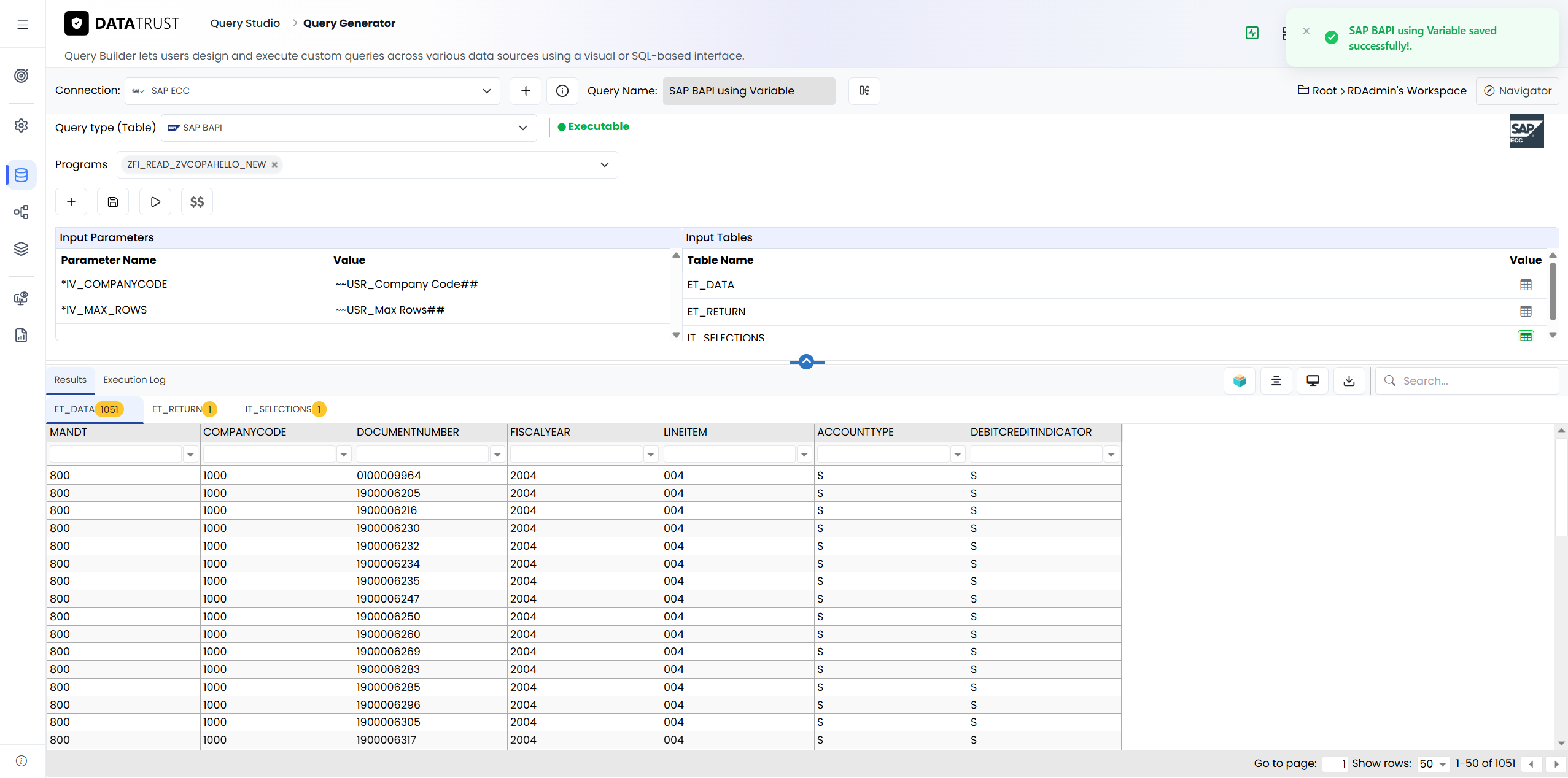Go to Query Studio breadcrumb
Screen dimensions: 1568x778
click(245, 23)
